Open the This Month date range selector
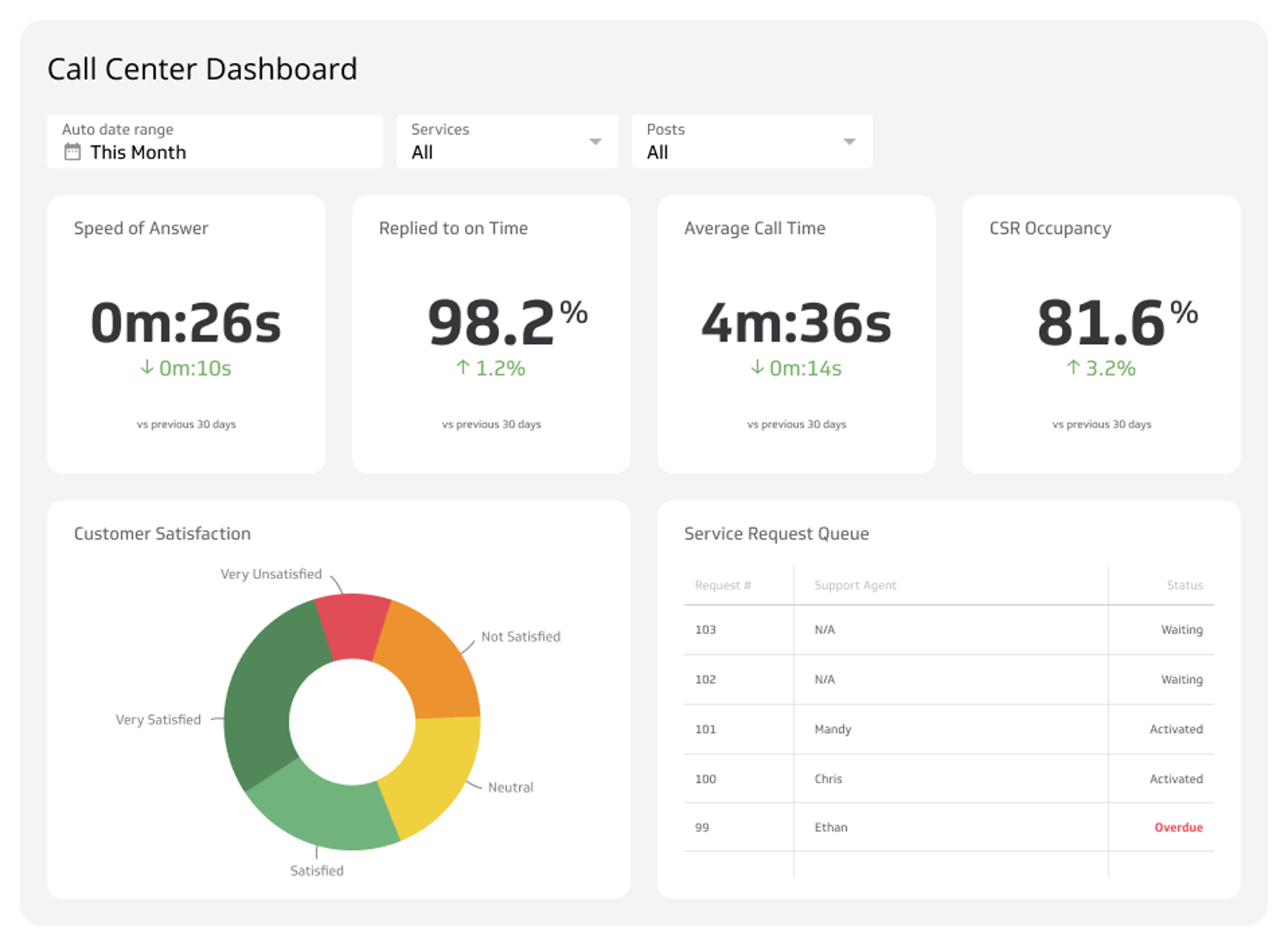This screenshot has width=1288, height=946. click(137, 152)
